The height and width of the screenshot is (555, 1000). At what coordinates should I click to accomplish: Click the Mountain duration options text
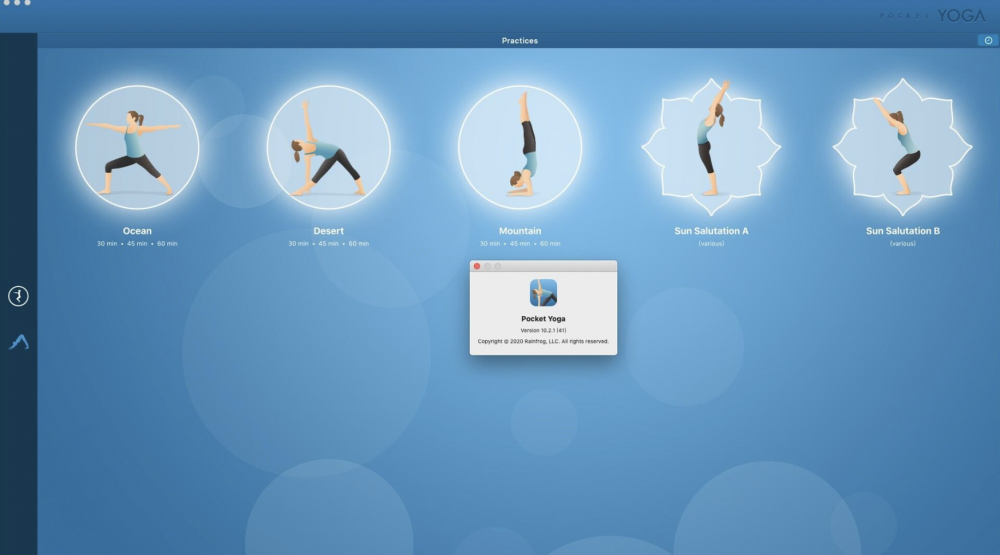(x=520, y=244)
